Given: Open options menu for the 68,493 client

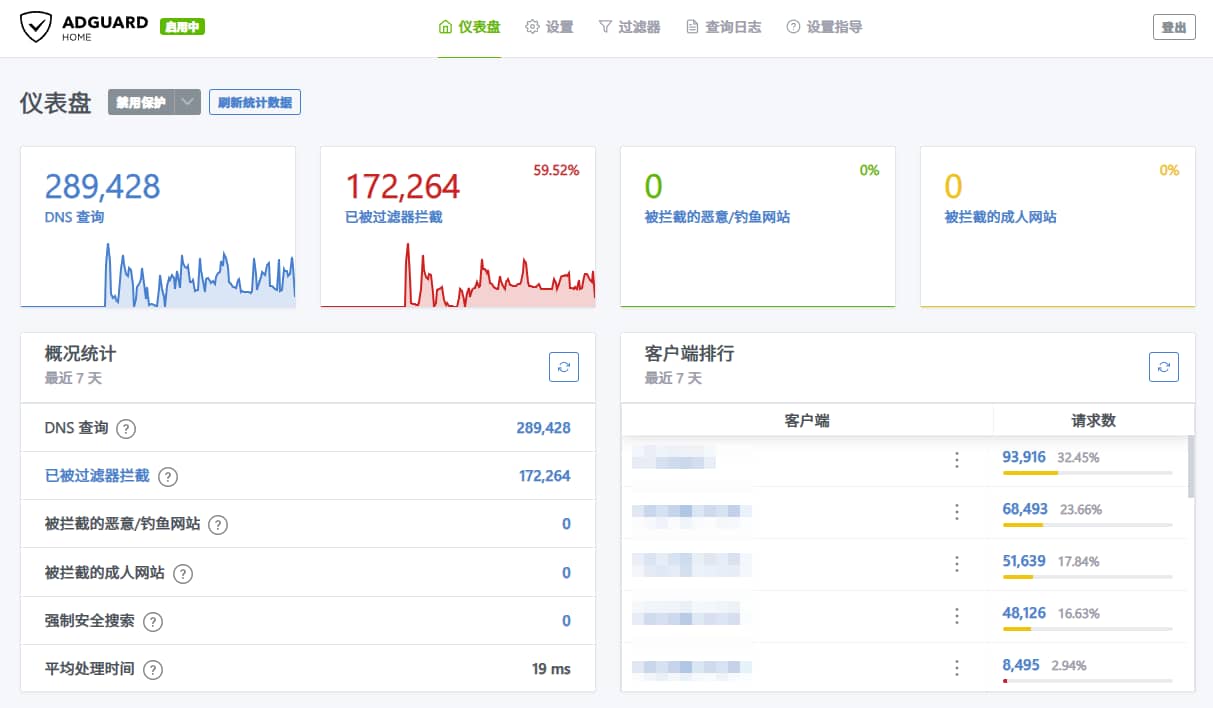Looking at the screenshot, I should tap(956, 512).
